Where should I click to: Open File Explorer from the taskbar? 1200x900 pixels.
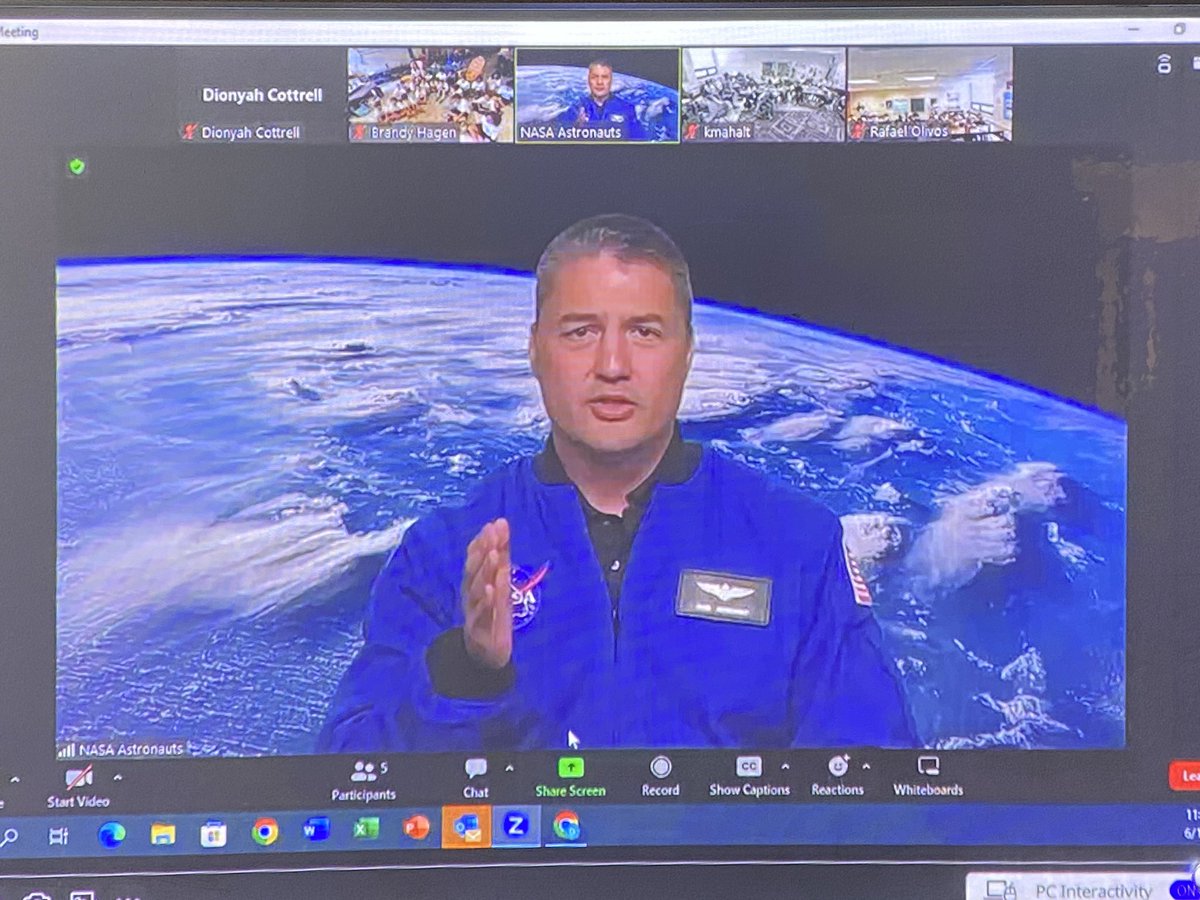[162, 833]
